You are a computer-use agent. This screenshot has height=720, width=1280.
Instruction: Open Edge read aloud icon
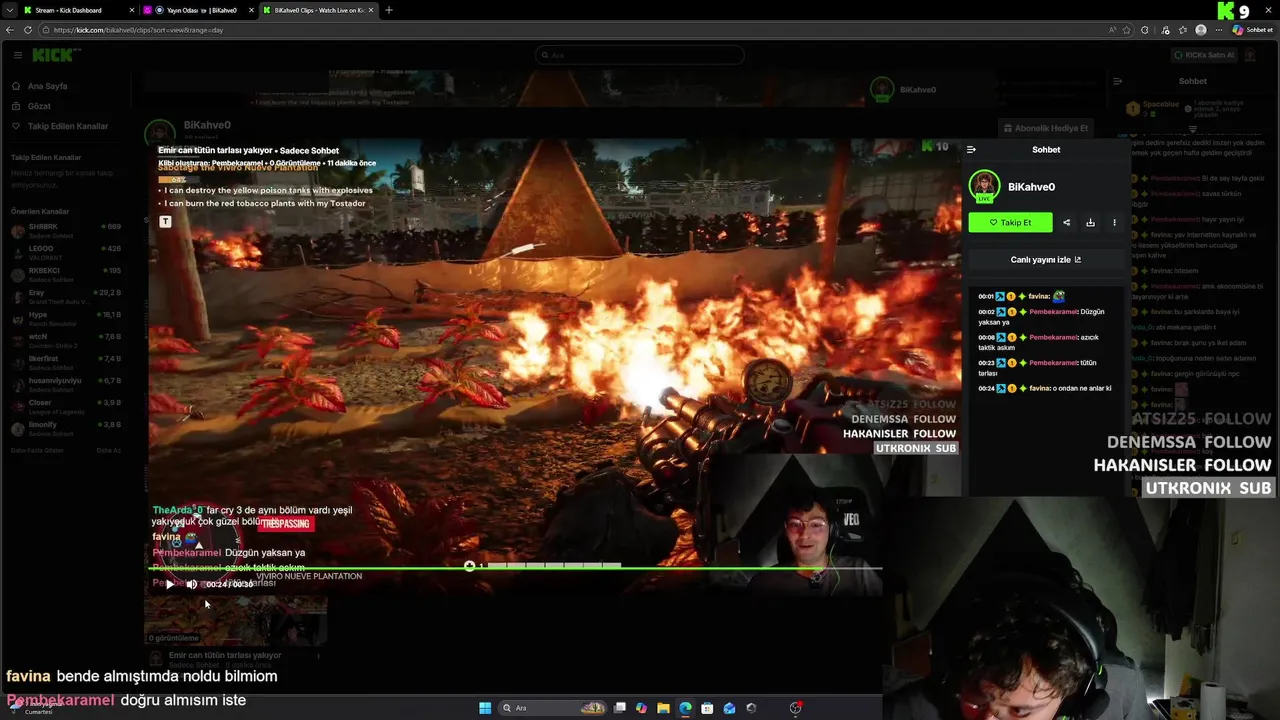(1112, 30)
